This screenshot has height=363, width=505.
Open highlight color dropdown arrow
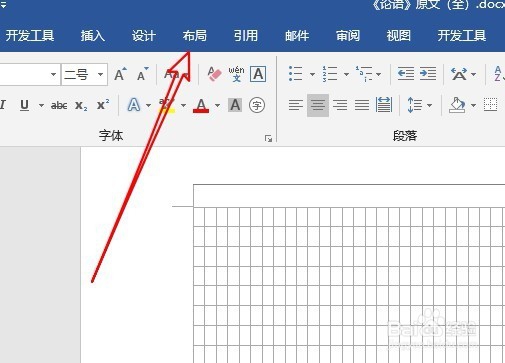(183, 105)
